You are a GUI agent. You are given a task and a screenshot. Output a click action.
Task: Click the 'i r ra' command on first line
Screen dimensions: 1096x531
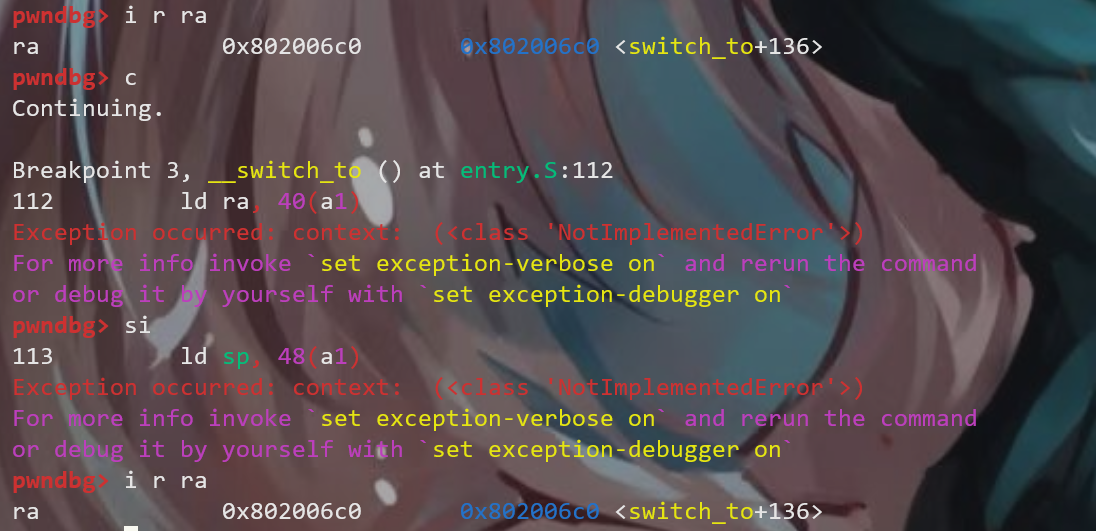coord(166,16)
